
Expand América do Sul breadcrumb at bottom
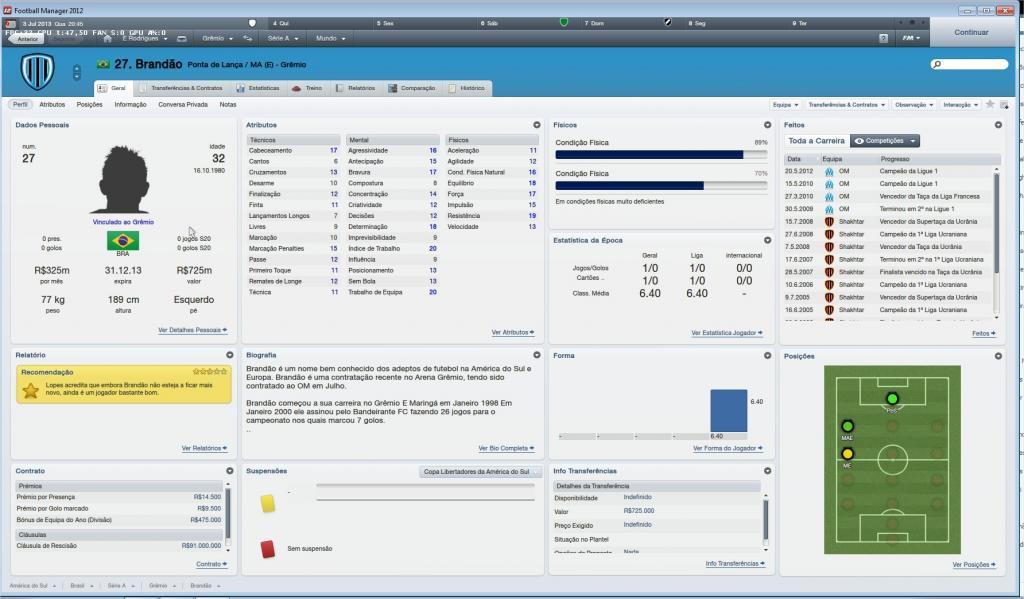click(33, 585)
